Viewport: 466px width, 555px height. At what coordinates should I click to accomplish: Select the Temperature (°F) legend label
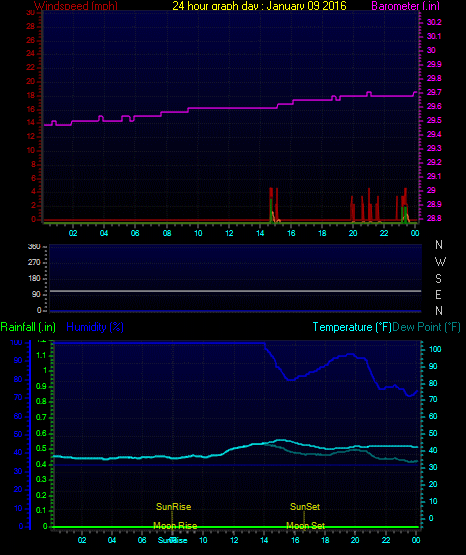(x=352, y=327)
